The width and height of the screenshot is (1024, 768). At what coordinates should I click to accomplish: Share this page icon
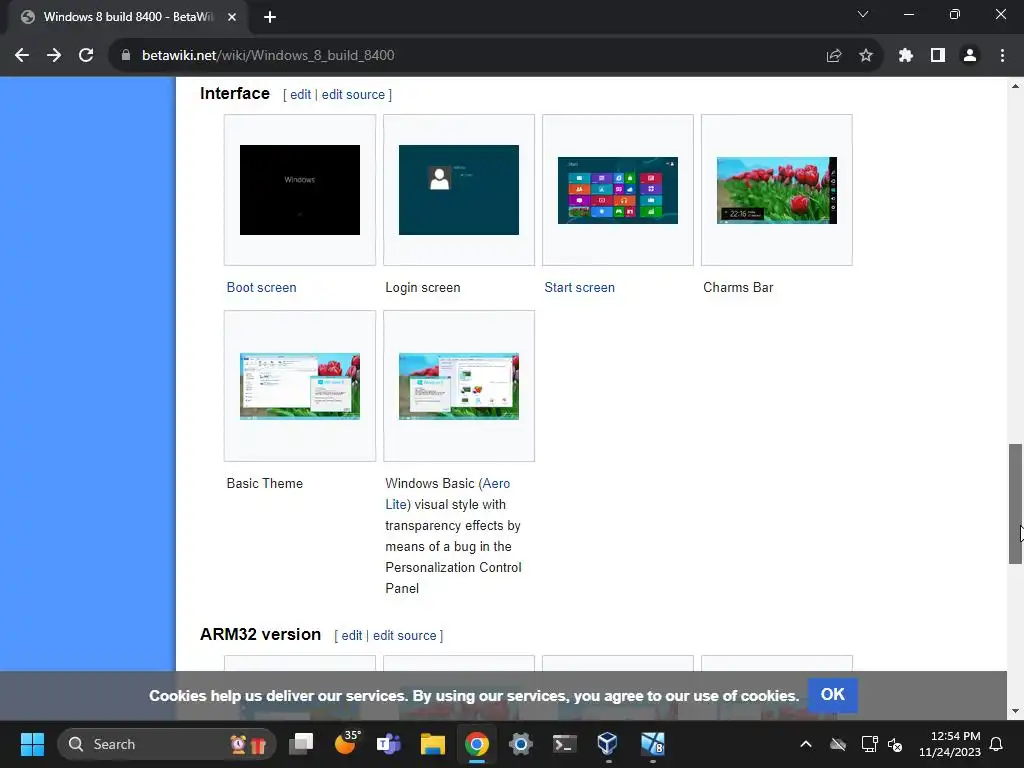[834, 56]
